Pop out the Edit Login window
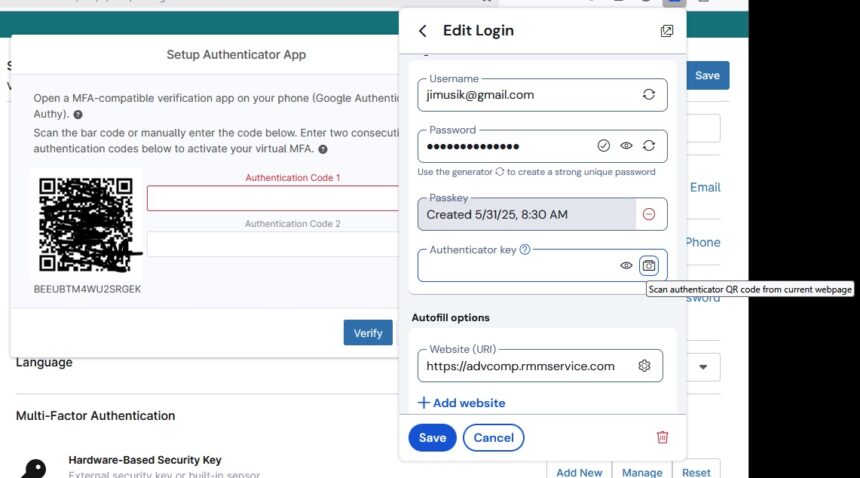 tap(666, 31)
